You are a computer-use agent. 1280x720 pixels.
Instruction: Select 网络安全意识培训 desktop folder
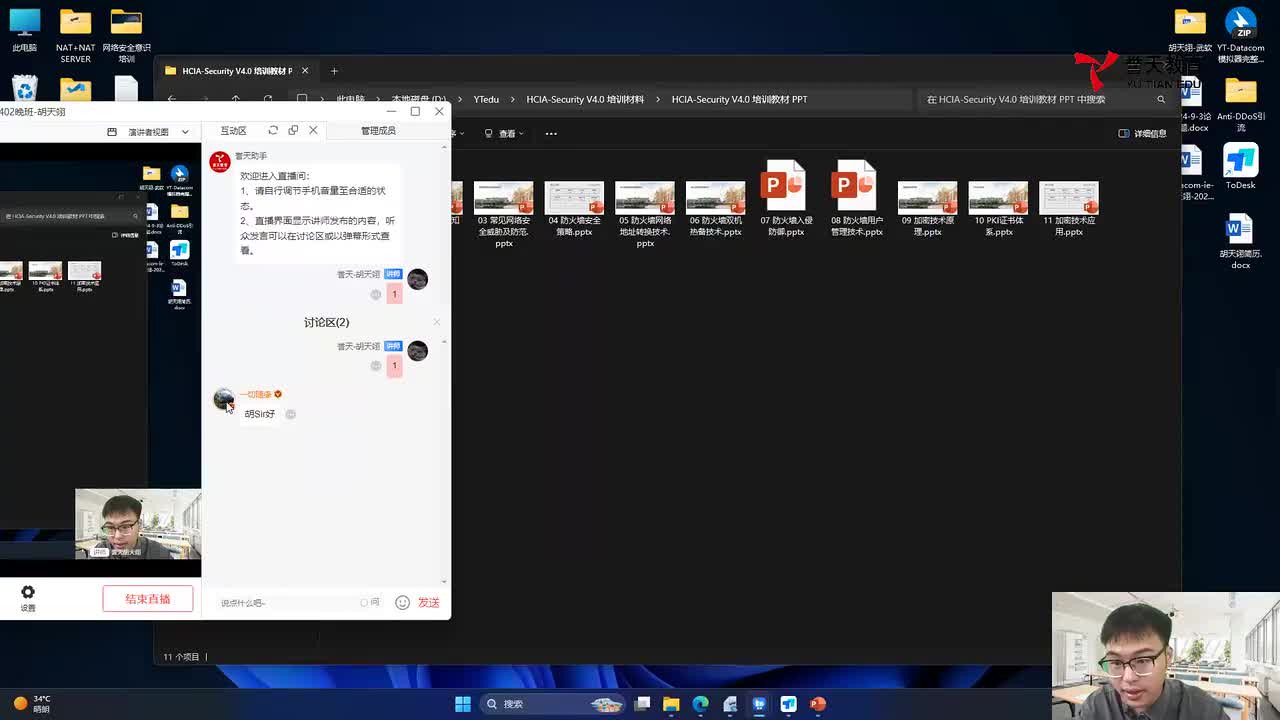pyautogui.click(x=126, y=35)
